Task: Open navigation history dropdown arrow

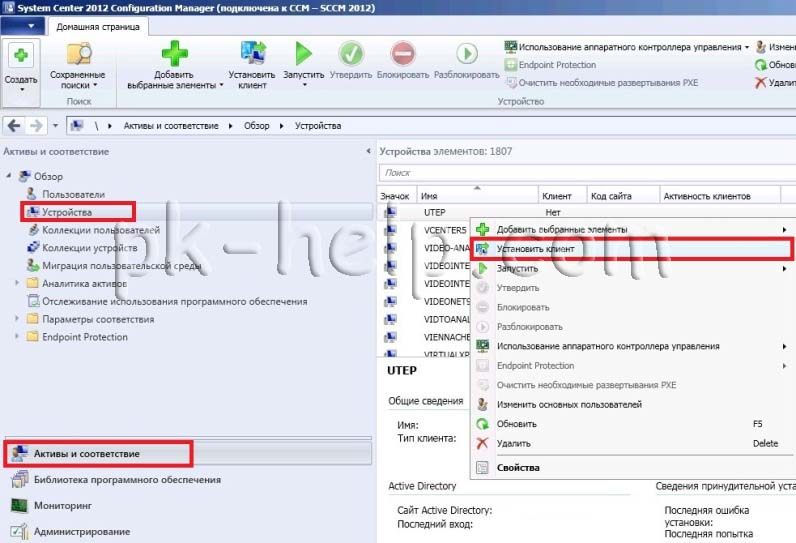Action: 55,125
